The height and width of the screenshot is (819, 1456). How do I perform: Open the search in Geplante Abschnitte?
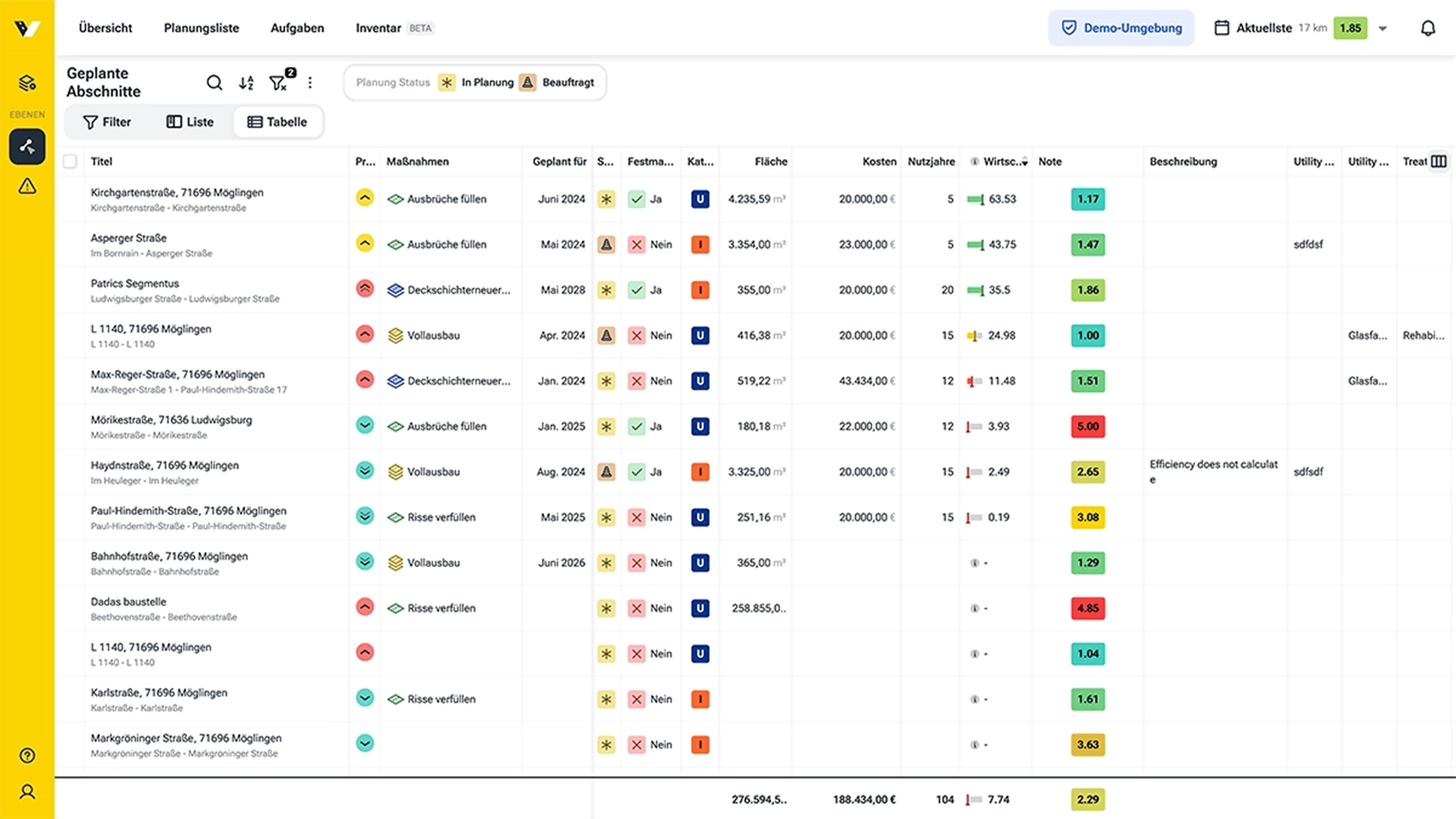click(x=214, y=82)
